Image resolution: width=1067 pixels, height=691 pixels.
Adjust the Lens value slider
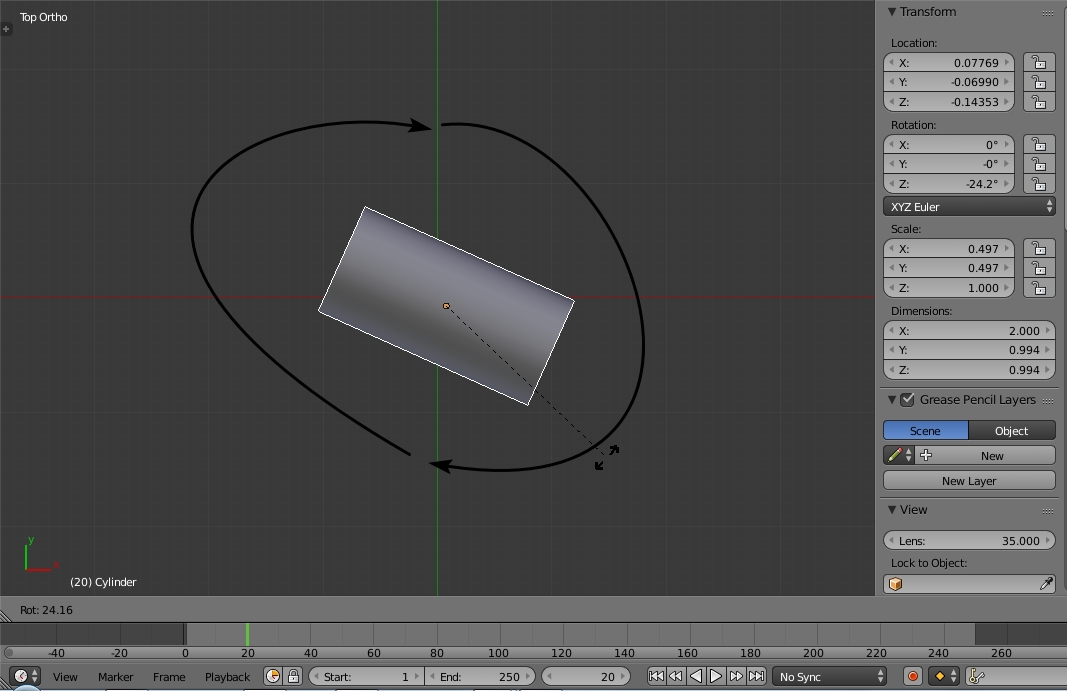tap(968, 540)
